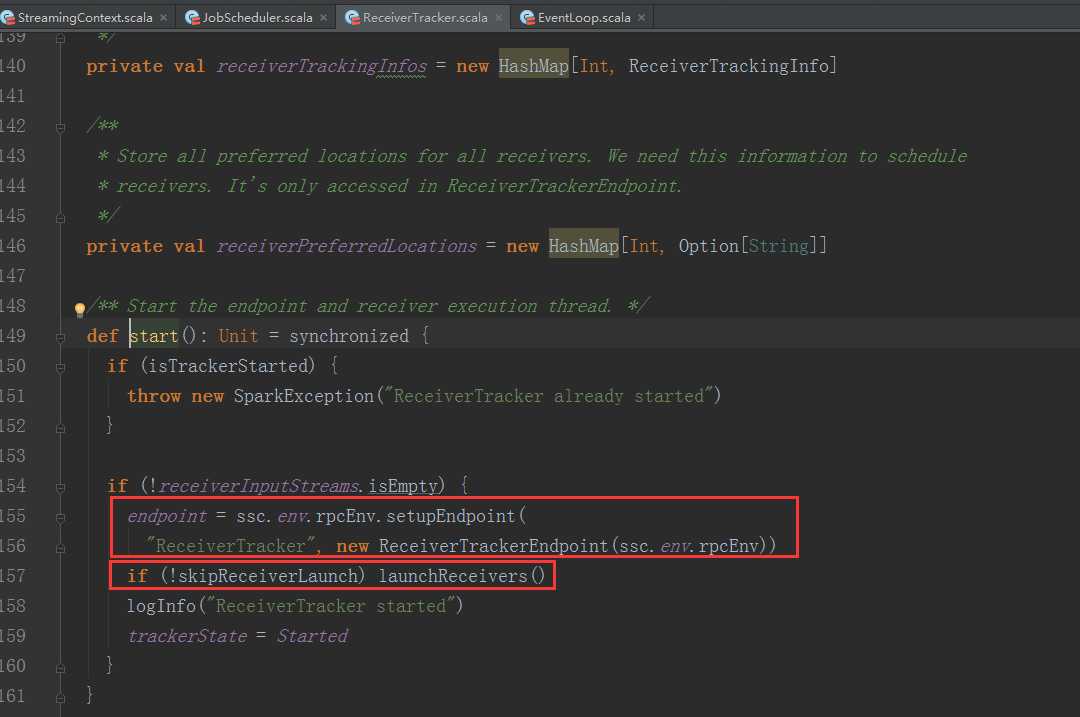Select the ReceiverTracker.scala tab

[x=425, y=18]
